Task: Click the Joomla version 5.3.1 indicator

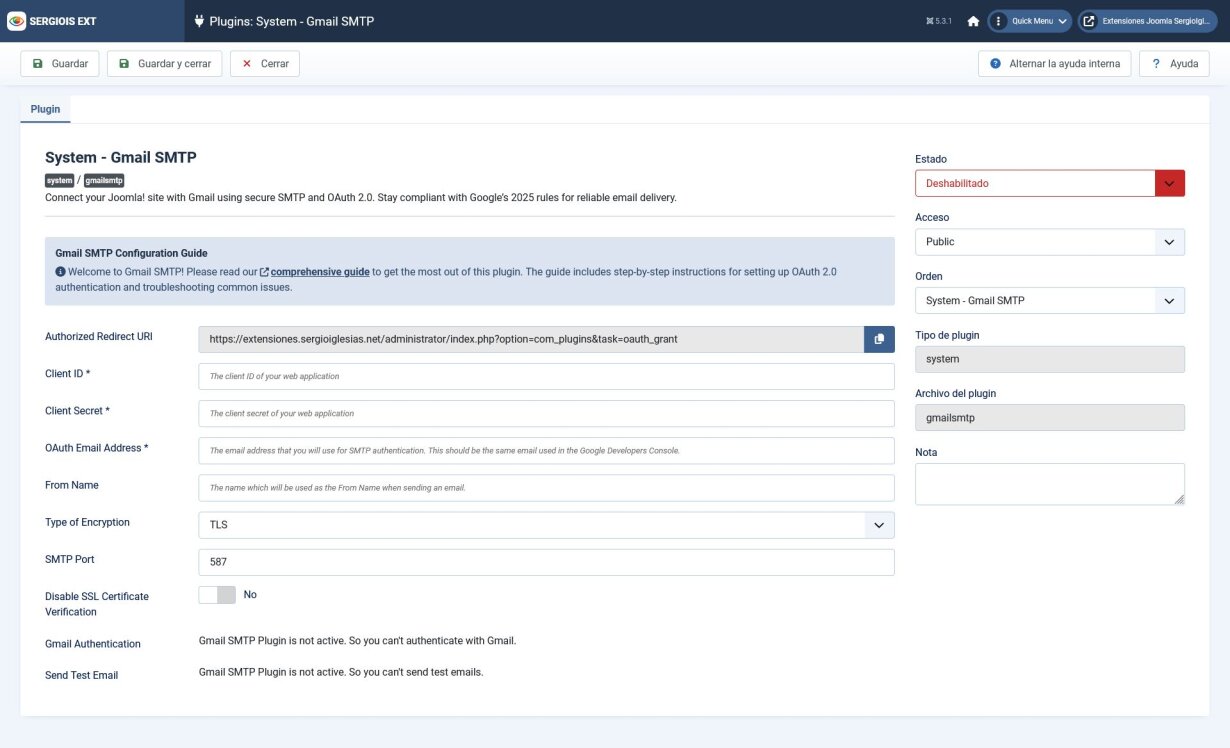Action: (940, 21)
